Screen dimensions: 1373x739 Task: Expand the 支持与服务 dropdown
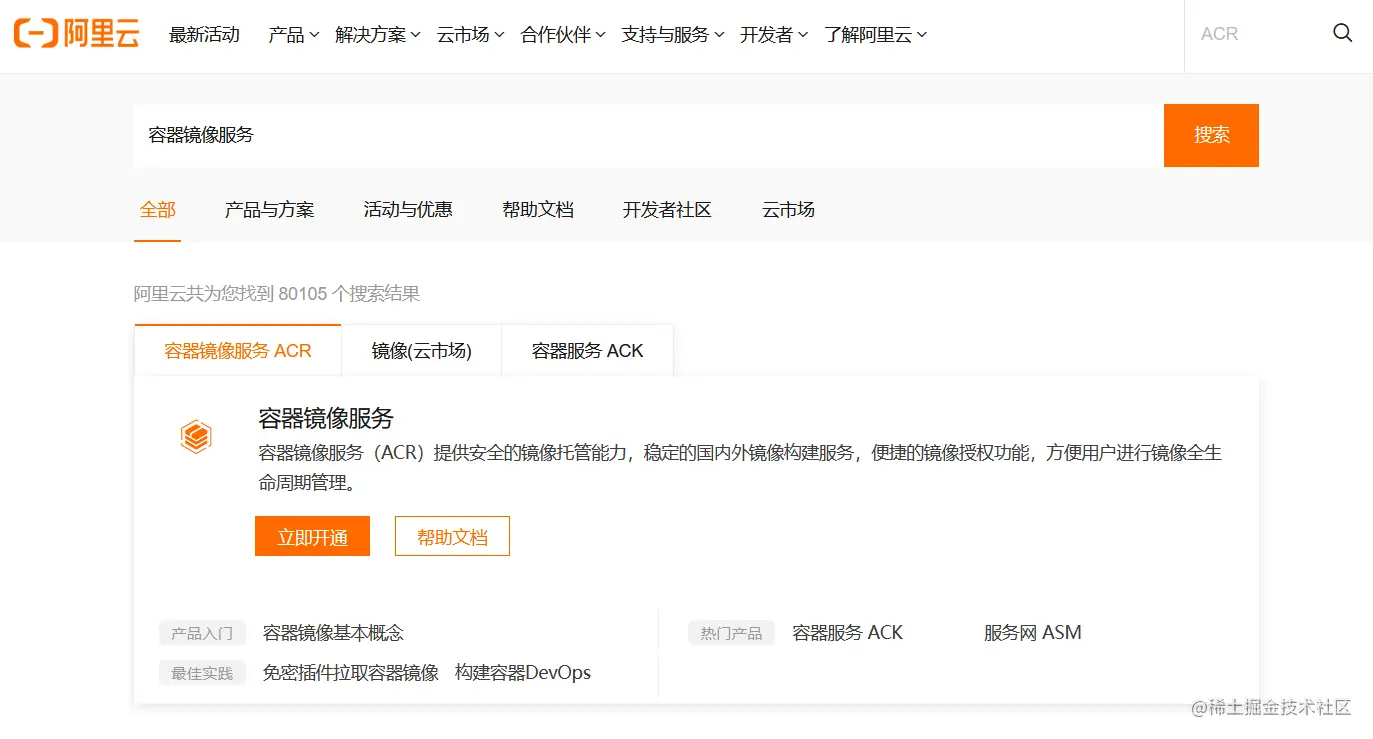(668, 33)
